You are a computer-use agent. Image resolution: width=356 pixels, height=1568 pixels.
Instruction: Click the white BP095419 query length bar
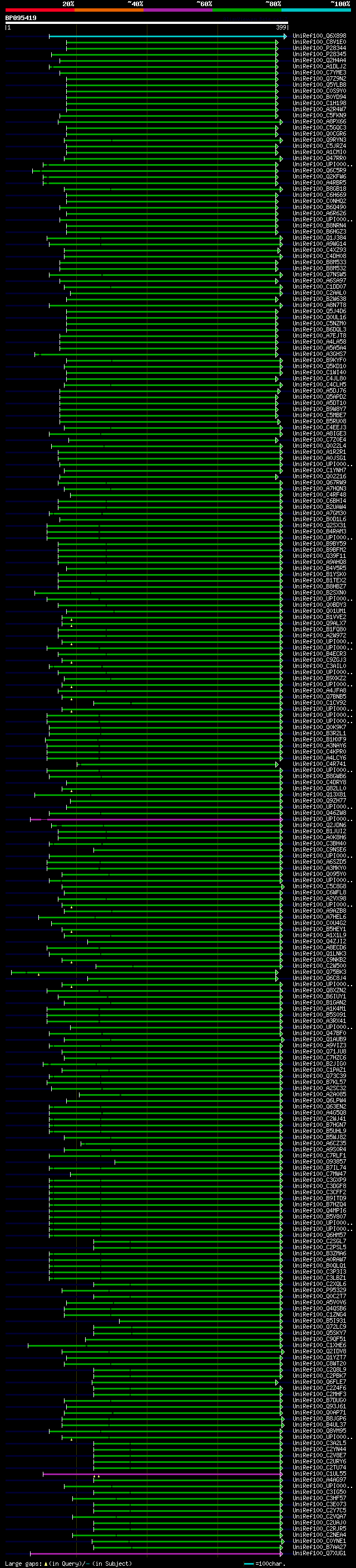146,23
